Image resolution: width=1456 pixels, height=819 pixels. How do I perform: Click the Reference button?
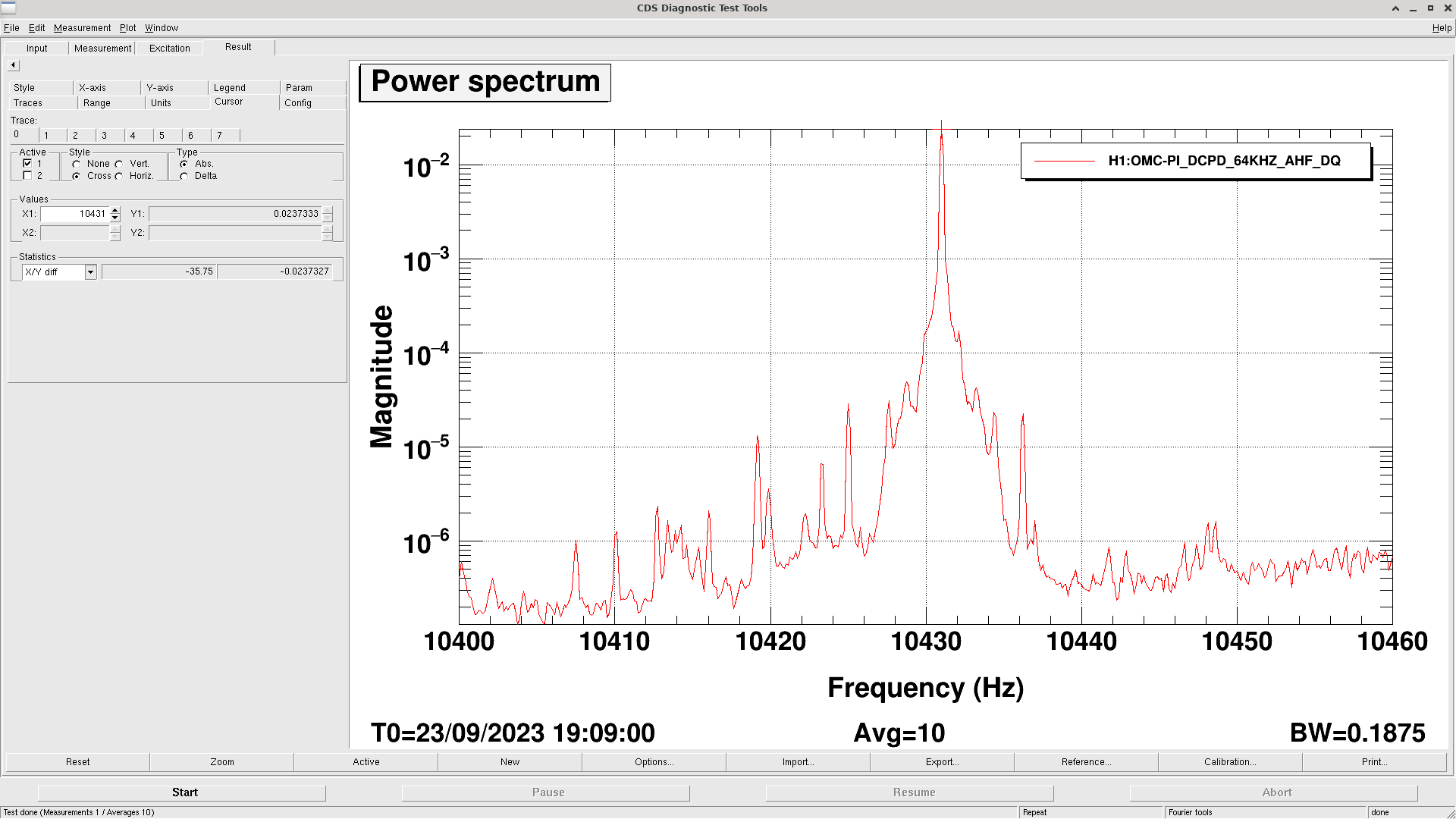click(1086, 762)
